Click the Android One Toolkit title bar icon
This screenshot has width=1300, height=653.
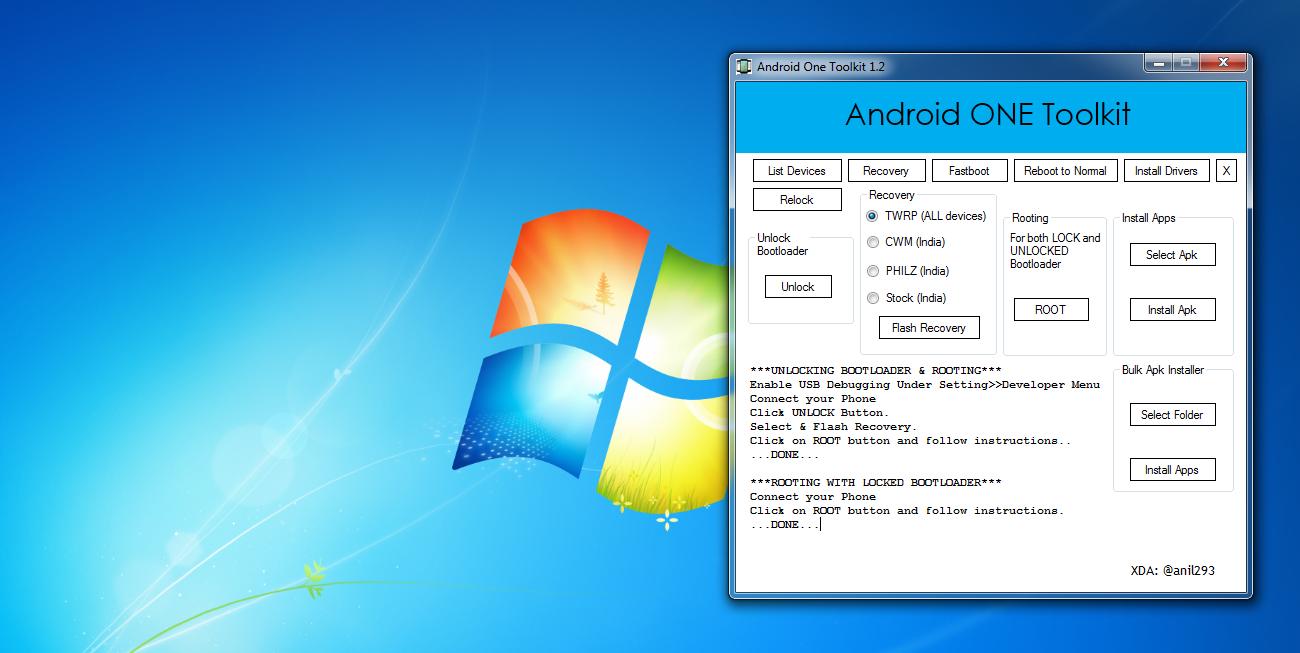pos(744,67)
